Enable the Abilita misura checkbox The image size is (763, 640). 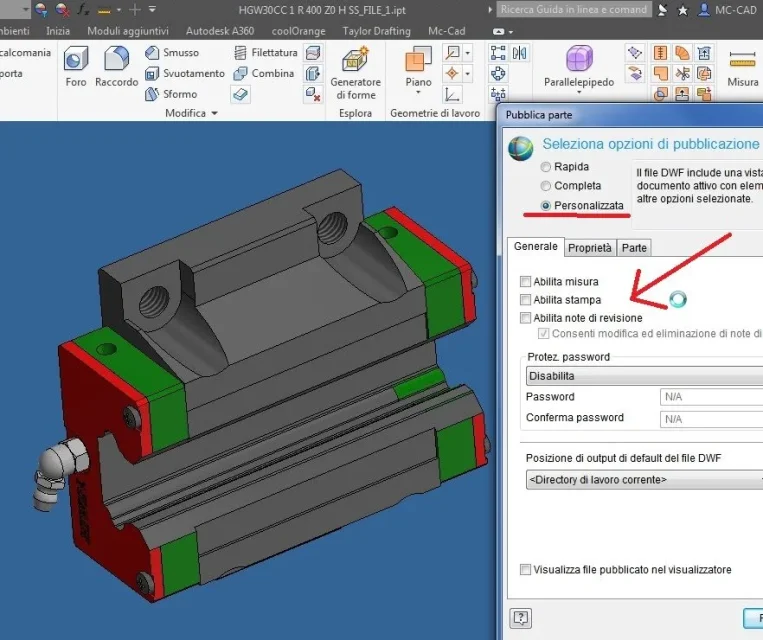pos(525,281)
